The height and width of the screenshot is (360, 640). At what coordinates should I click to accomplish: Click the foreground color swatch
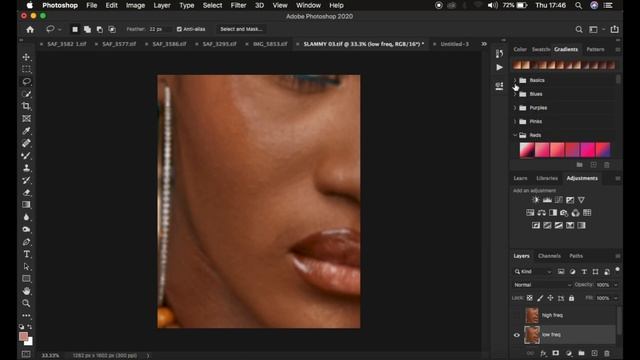23,336
